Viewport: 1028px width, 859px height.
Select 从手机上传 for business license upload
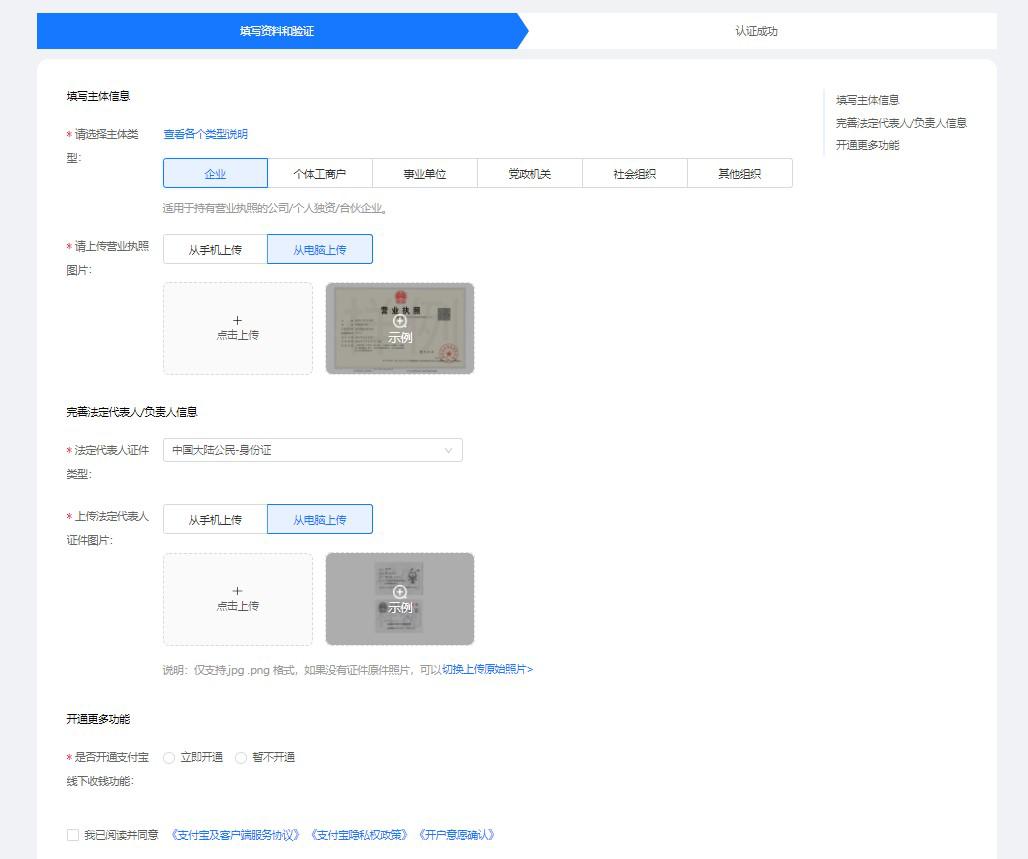click(x=214, y=248)
